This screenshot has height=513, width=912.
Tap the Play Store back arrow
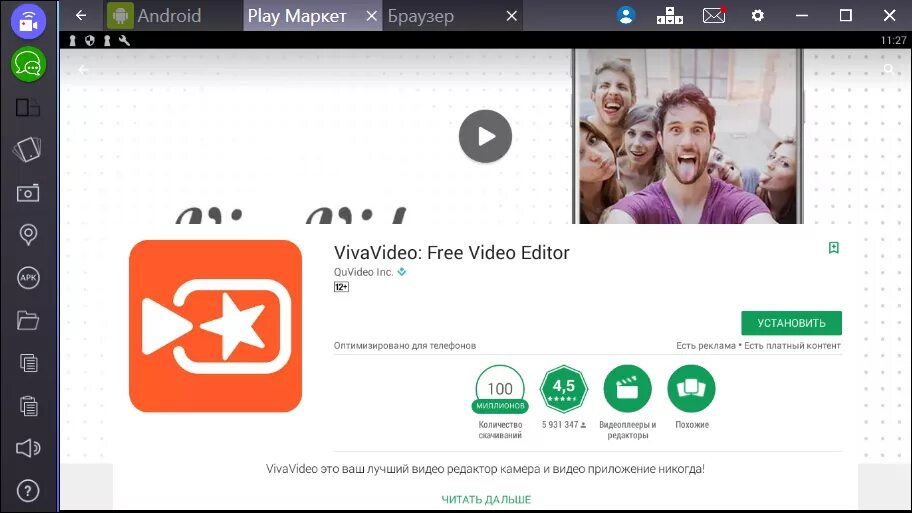point(83,70)
